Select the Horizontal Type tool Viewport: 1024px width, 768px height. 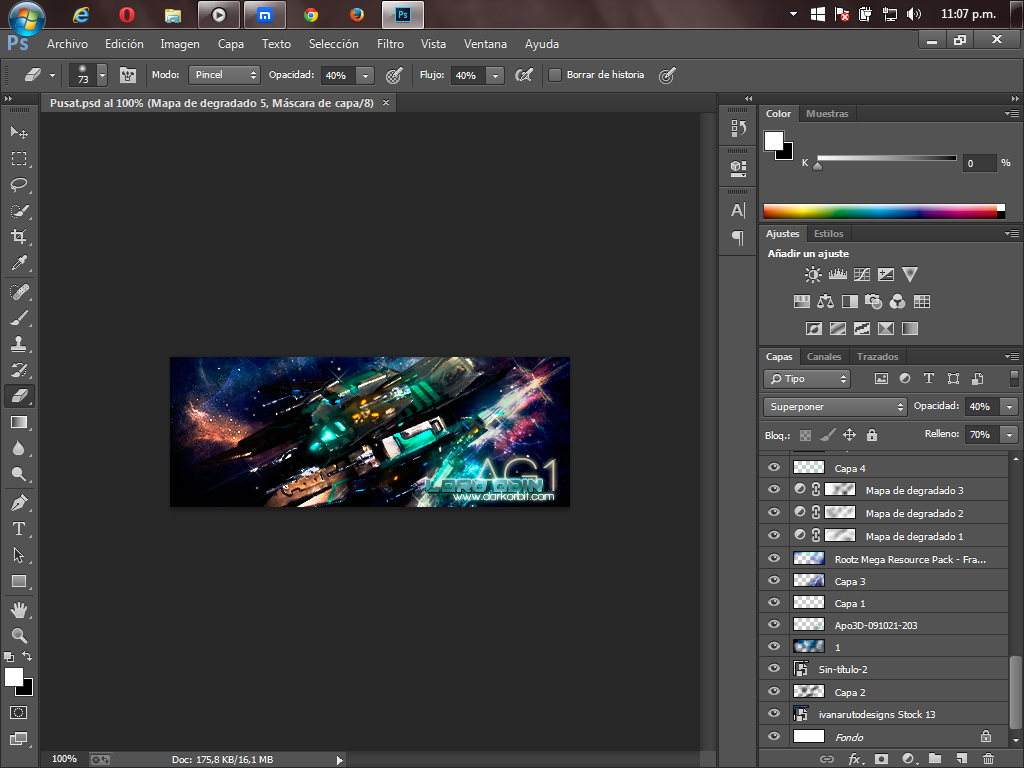(x=19, y=529)
